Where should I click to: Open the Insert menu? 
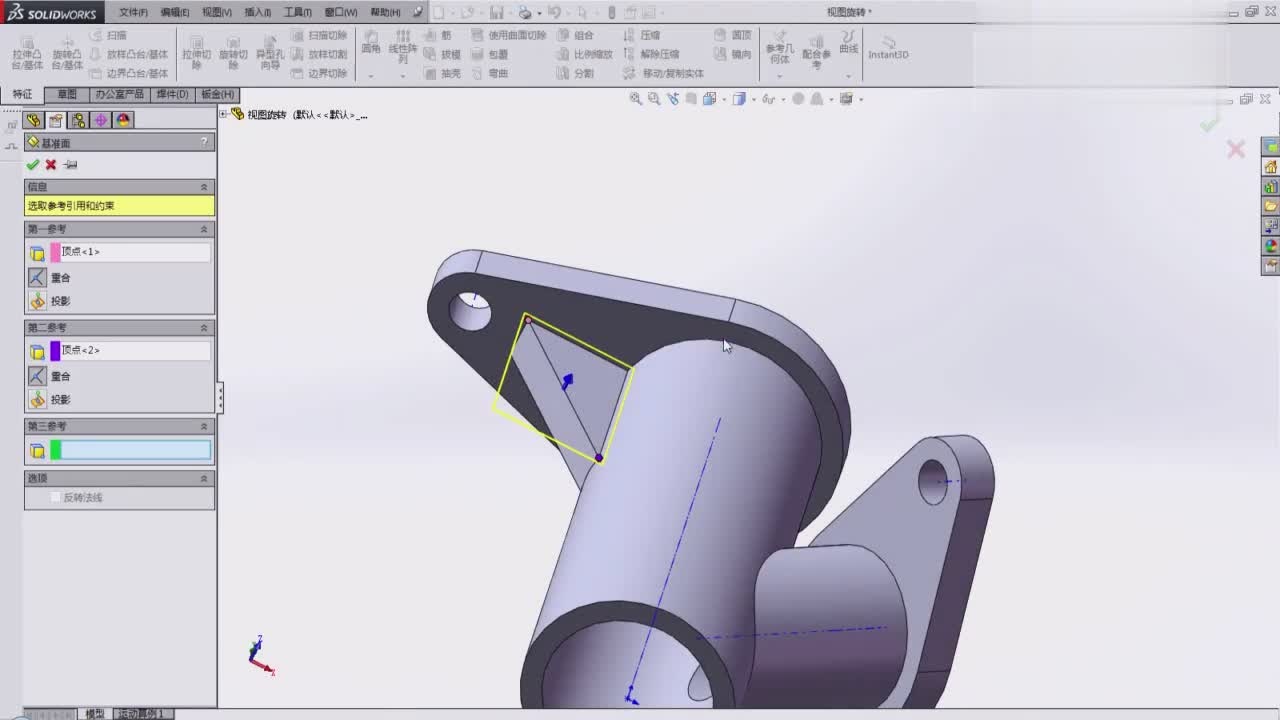pos(257,12)
